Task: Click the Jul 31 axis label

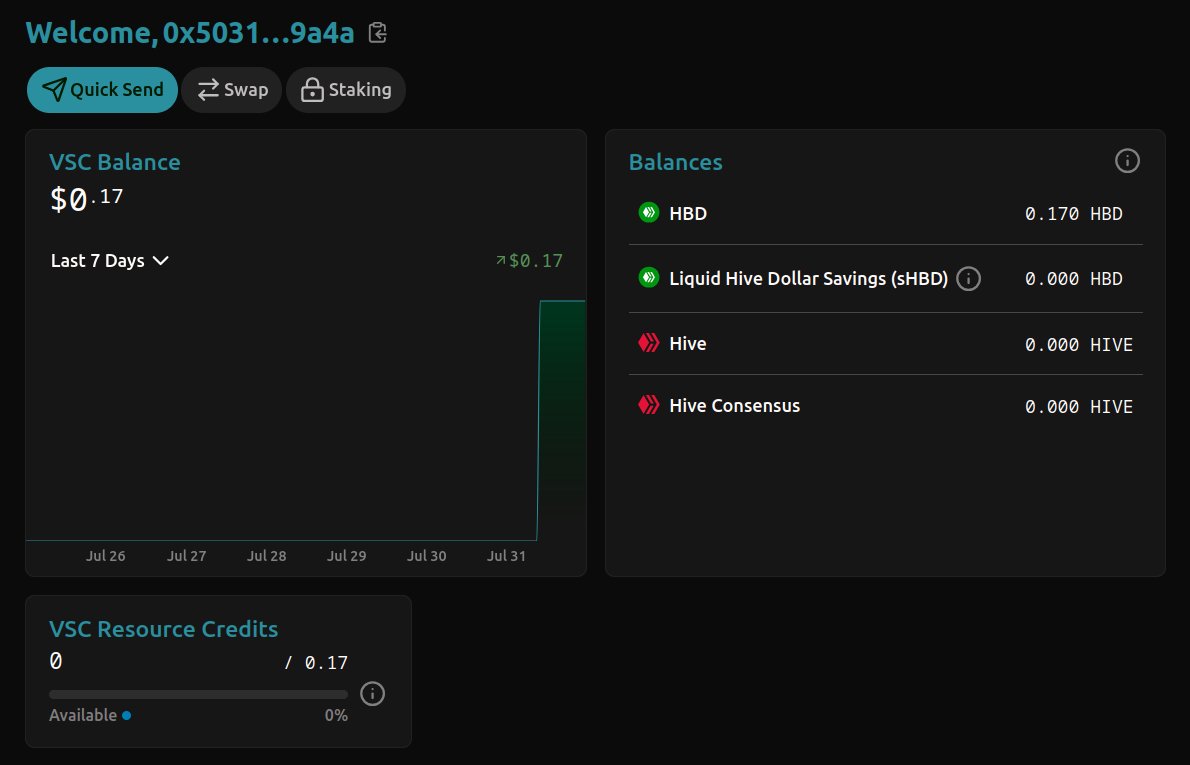Action: 506,556
